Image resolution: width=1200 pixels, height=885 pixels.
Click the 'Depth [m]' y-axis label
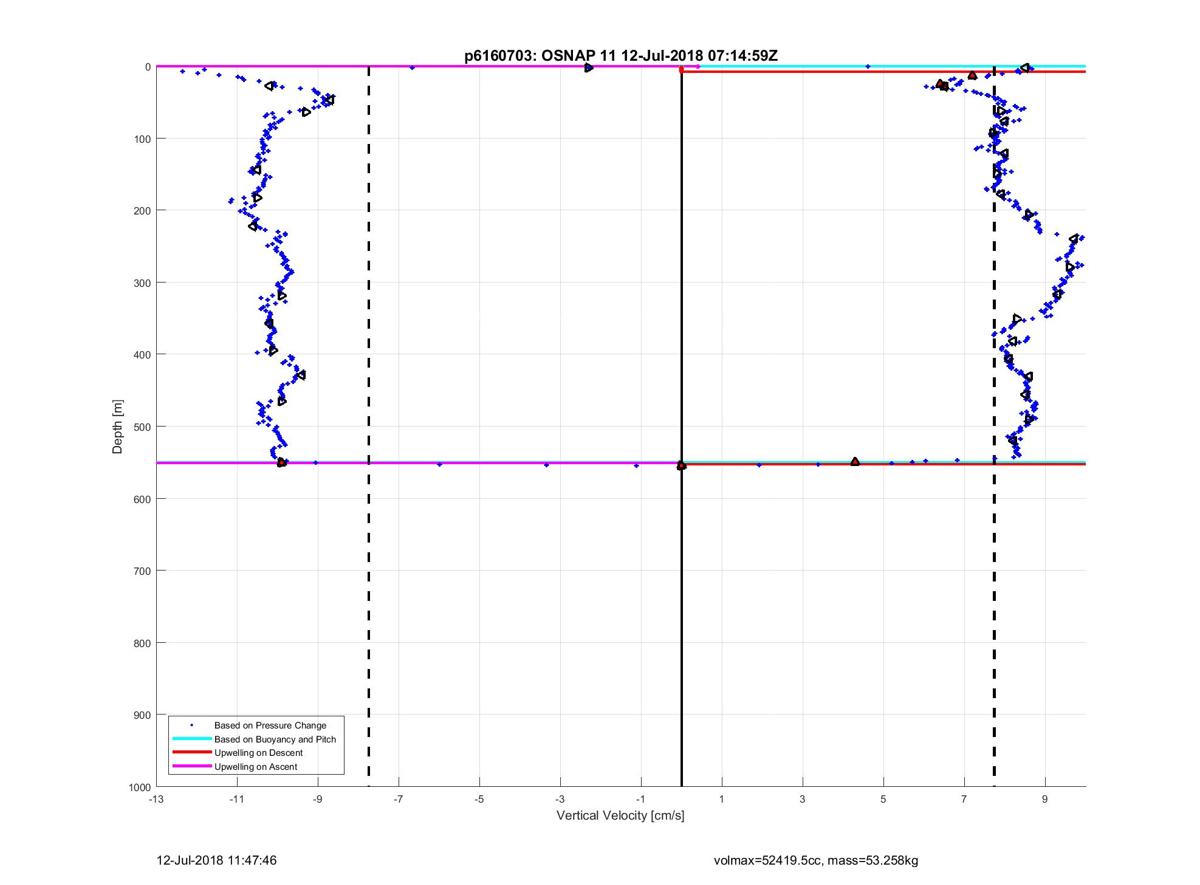[118, 427]
